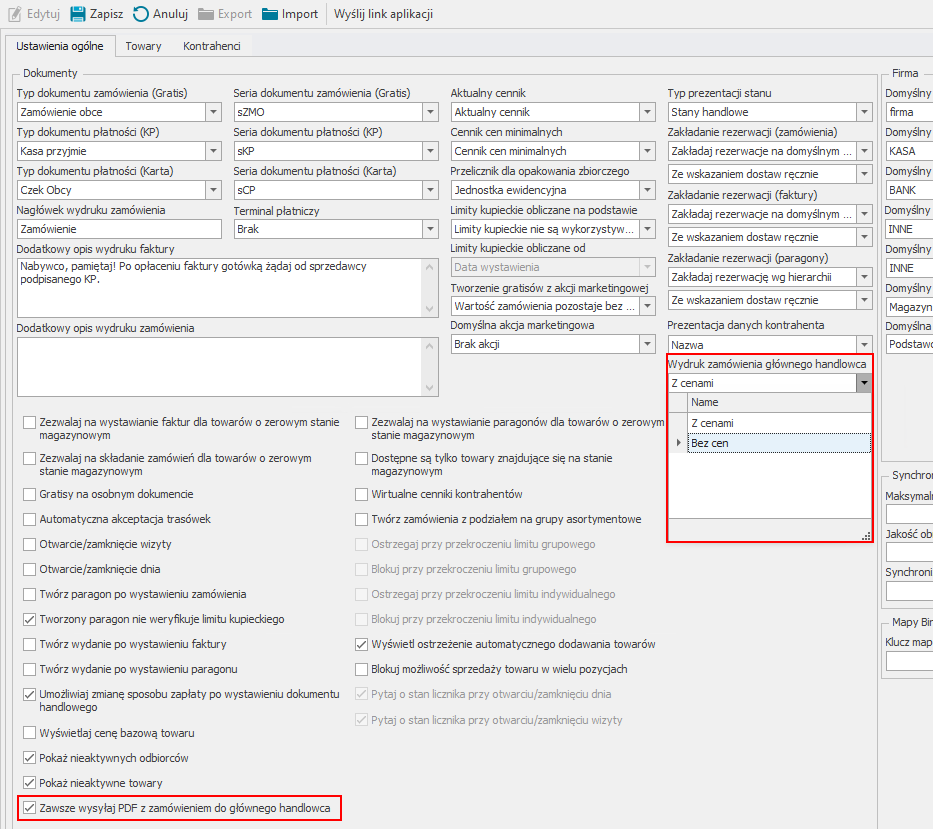Toggle Zawsze wysyłaj PDF z zamówieniem checkbox

tap(30, 807)
